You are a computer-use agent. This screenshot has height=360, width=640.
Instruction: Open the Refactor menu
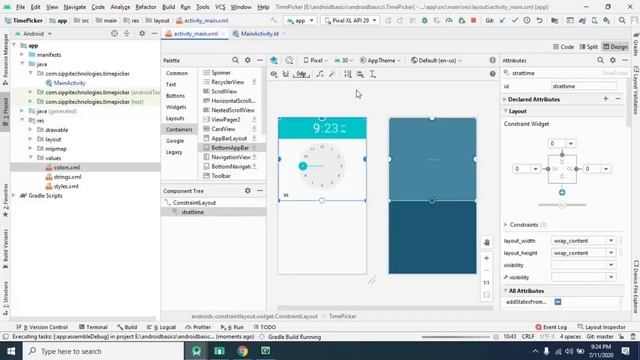146,7
